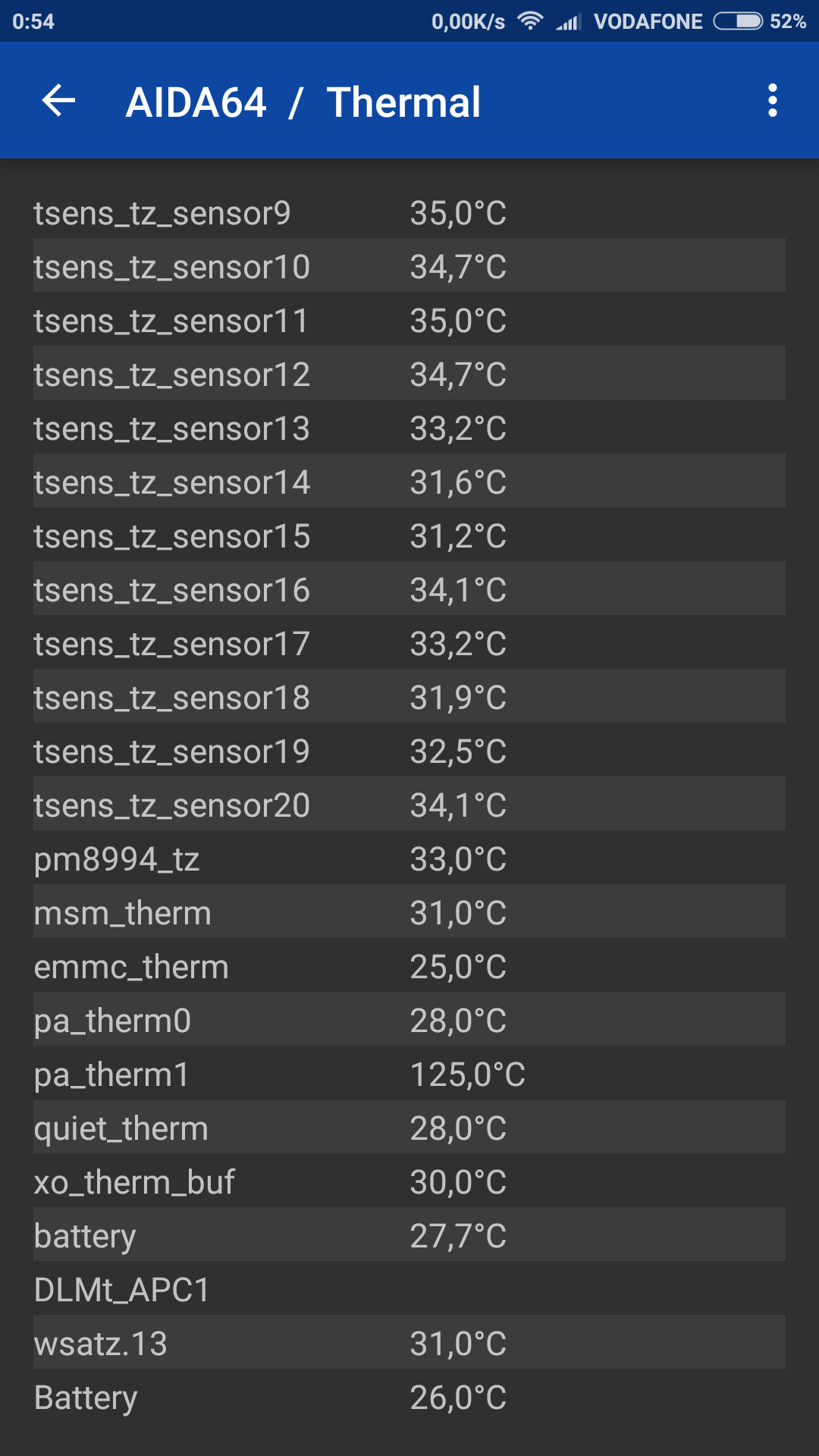Select the tsens_tz_sensor9 row

pyautogui.click(x=409, y=213)
